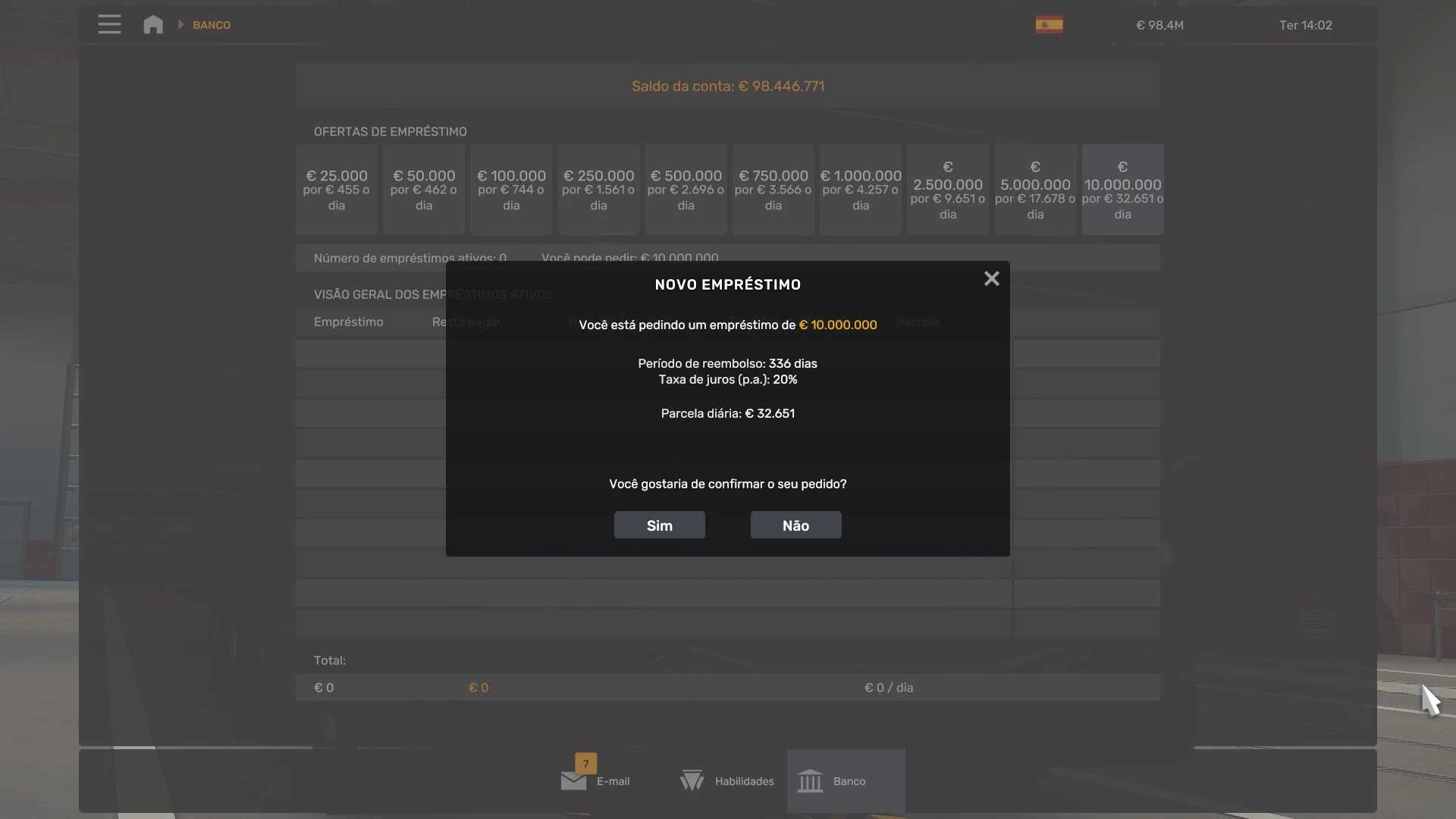Select the € 1.000.000 loan offer
The width and height of the screenshot is (1456, 819).
click(x=861, y=190)
